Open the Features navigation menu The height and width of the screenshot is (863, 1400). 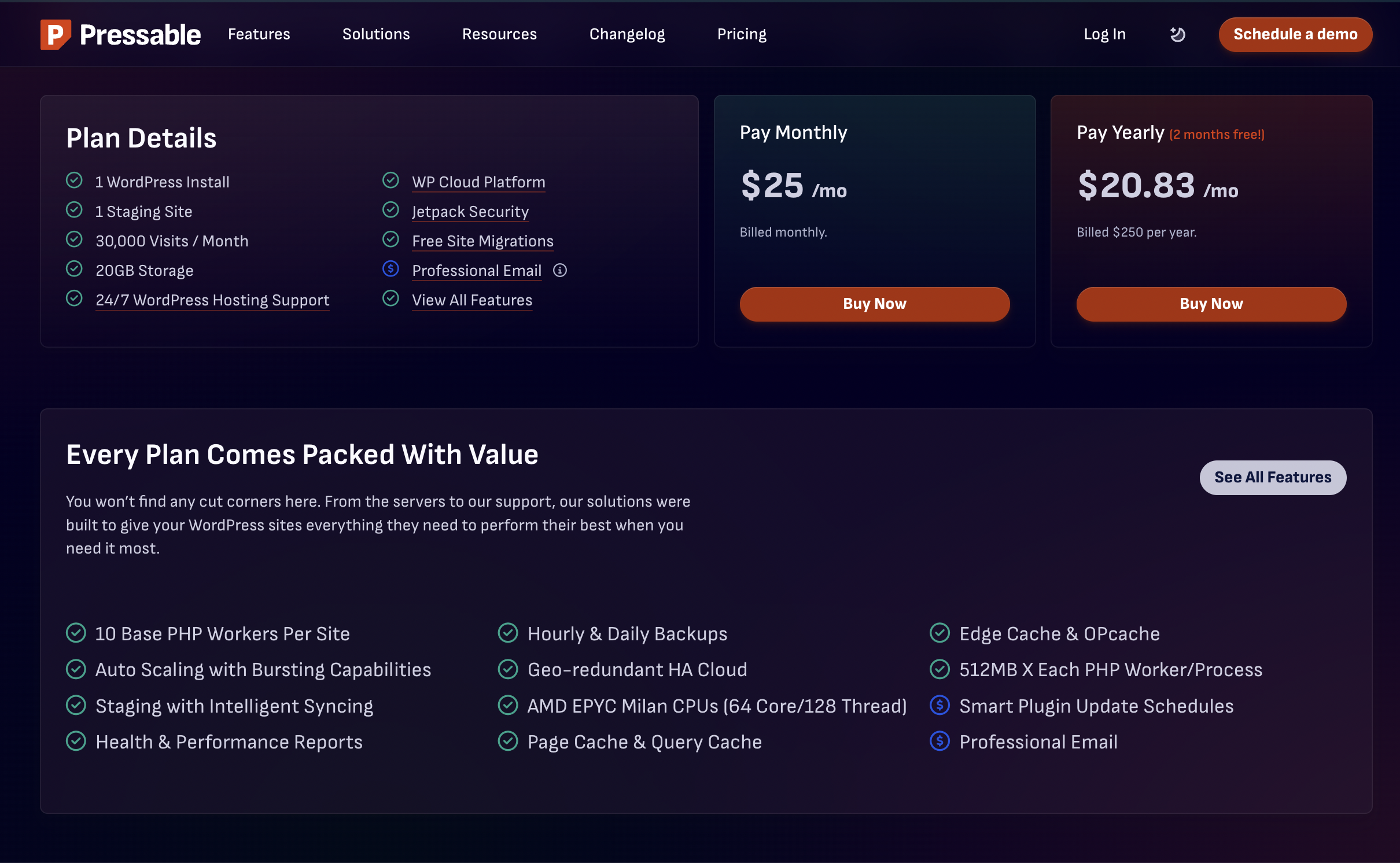[259, 34]
